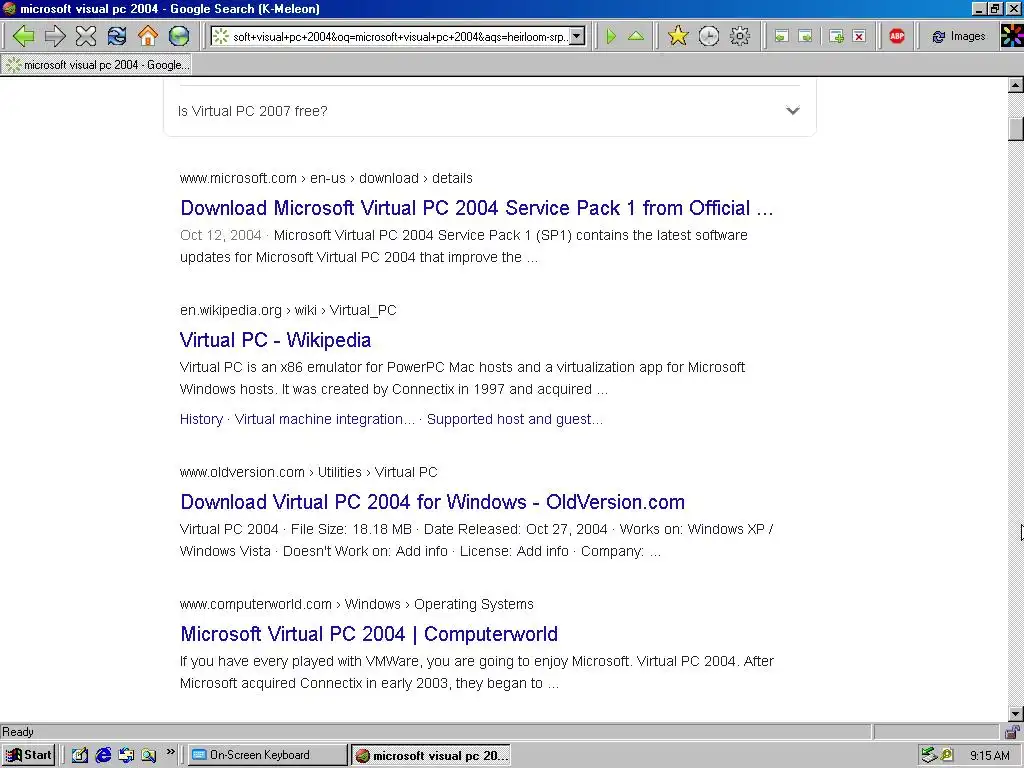Click the scrollbar up arrow
Image resolution: width=1024 pixels, height=768 pixels.
coord(1016,86)
